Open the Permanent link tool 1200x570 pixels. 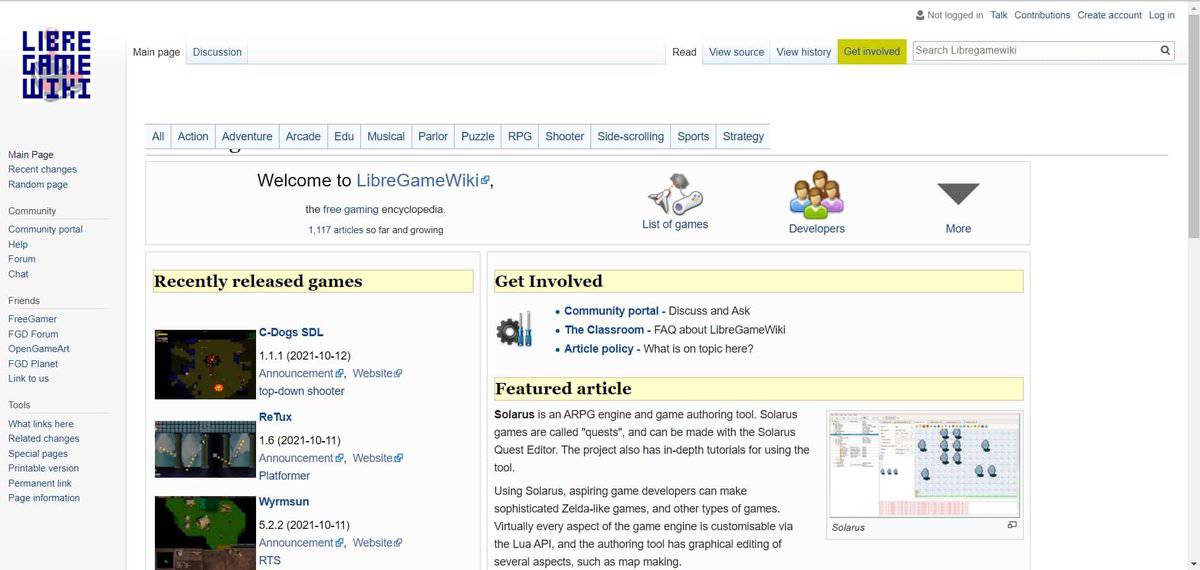(x=40, y=483)
